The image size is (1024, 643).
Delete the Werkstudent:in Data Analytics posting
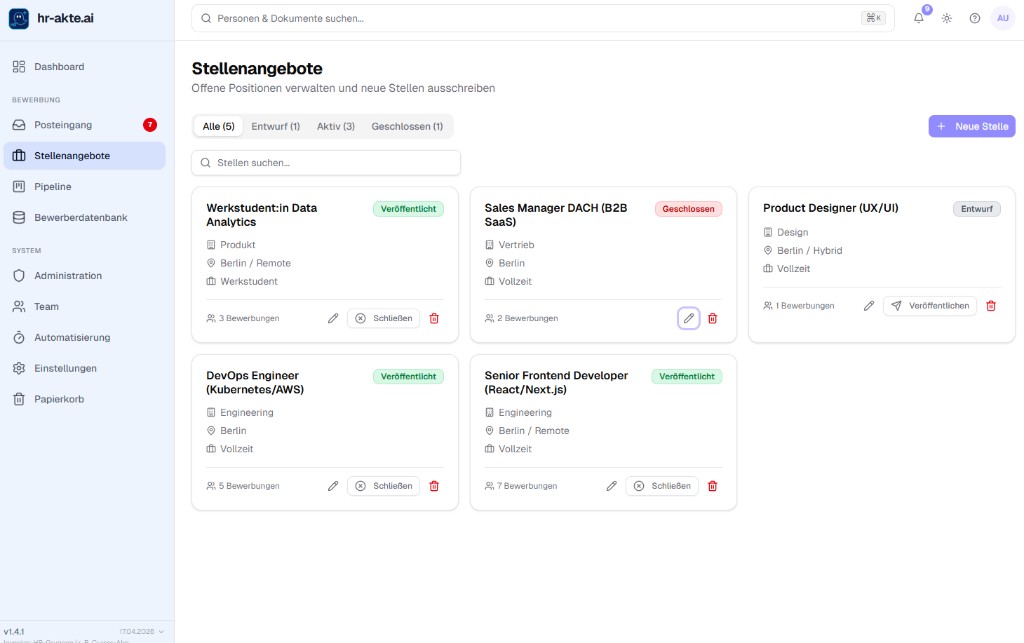click(434, 318)
